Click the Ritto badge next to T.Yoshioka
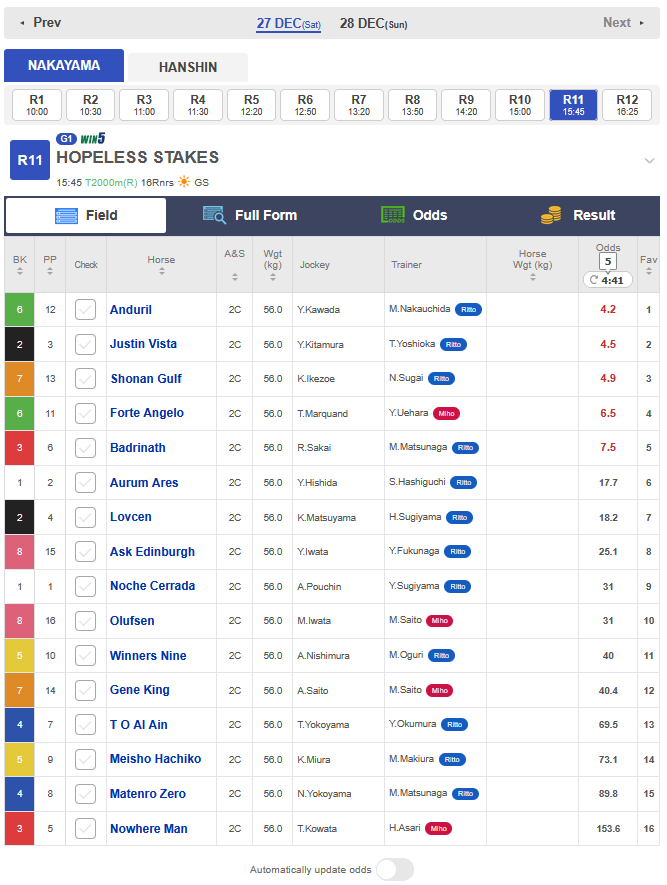 click(453, 344)
